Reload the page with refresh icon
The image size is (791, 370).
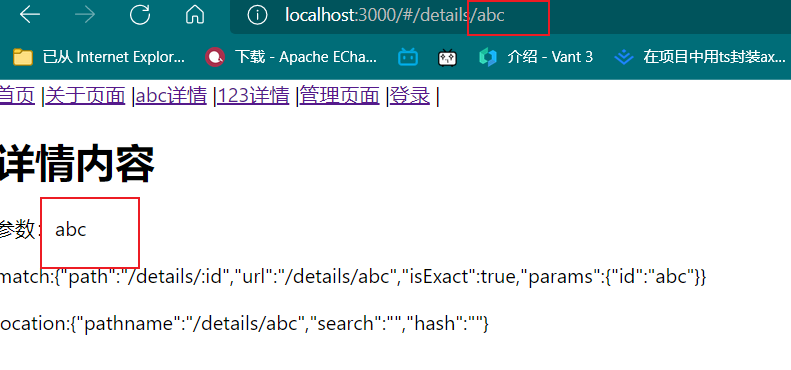[x=140, y=15]
